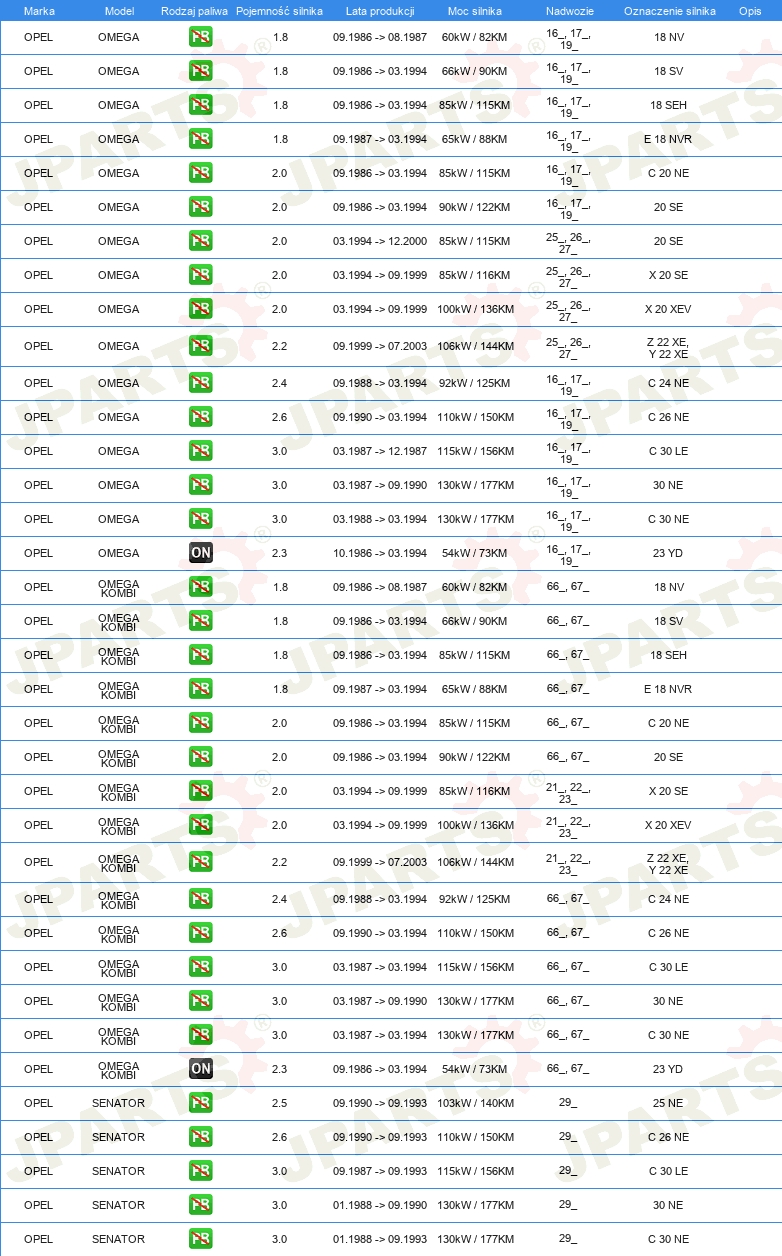
Task: Click the petrol icon for SENATOR C 30 NE
Action: [201, 1239]
